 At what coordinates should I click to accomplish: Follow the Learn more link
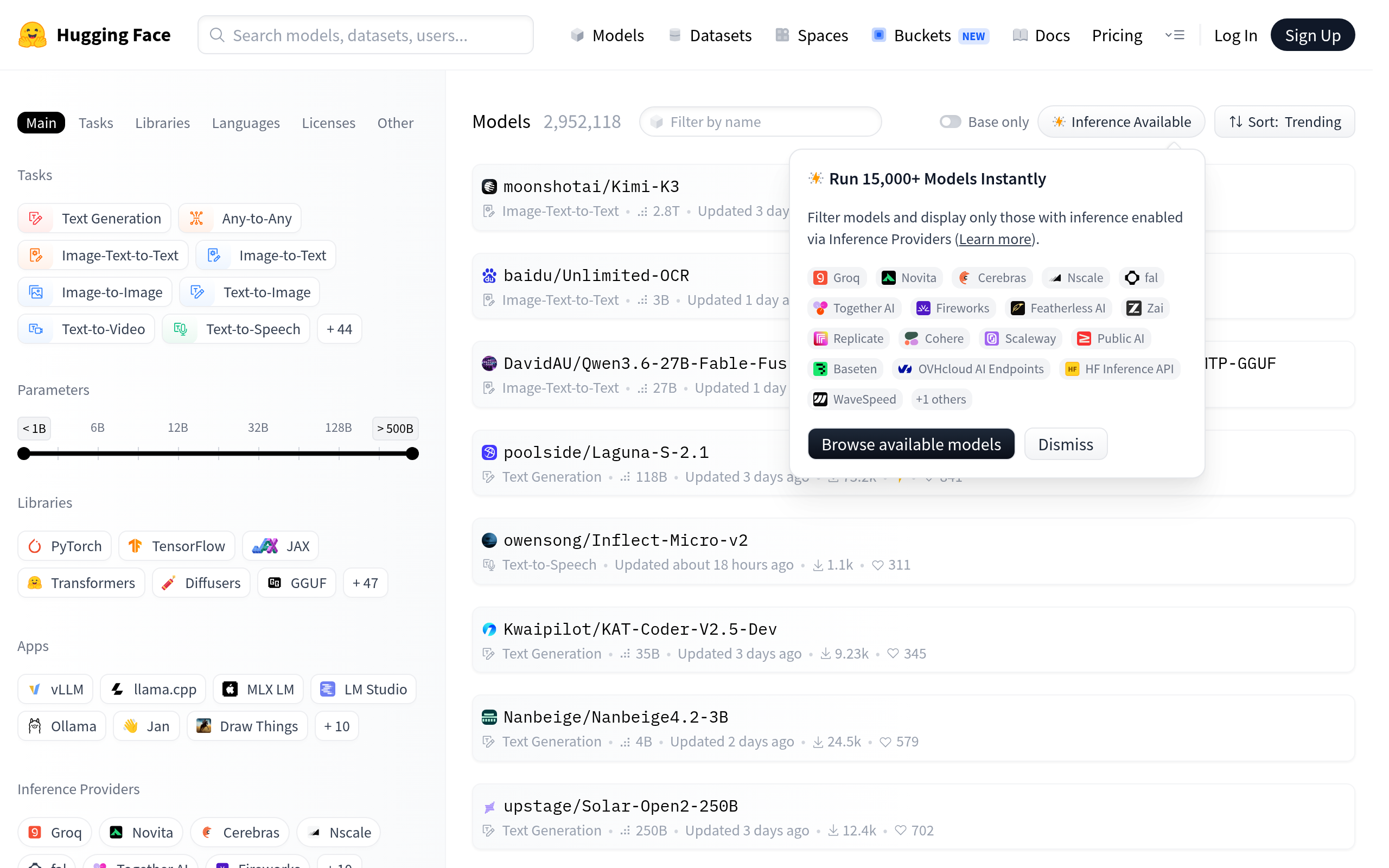[995, 239]
